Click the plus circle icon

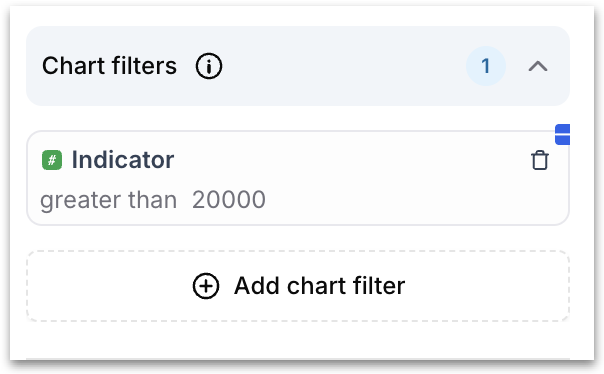click(206, 286)
